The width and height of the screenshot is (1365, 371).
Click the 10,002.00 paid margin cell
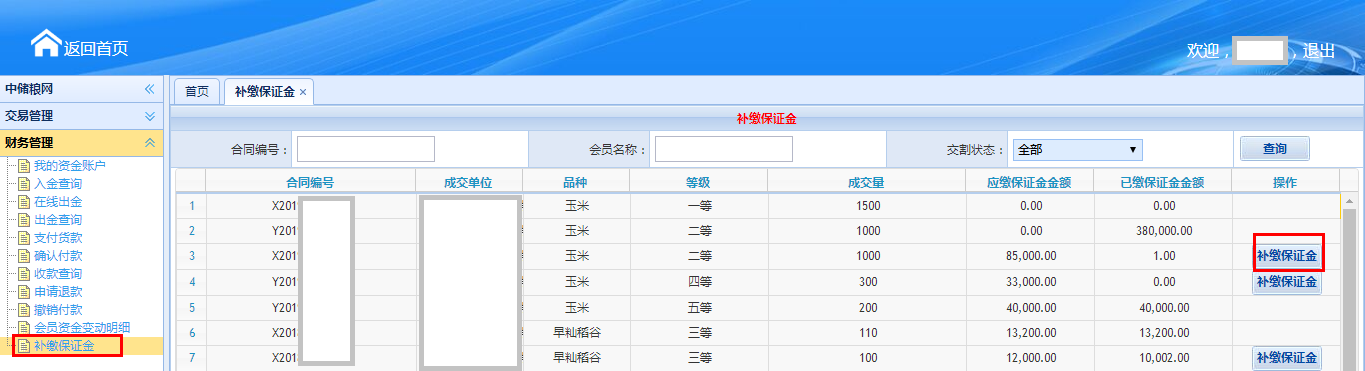click(1163, 358)
